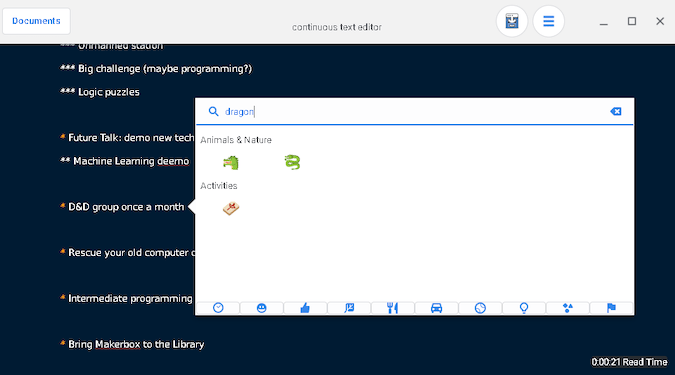Click the 'Logic puzzles' line
Screen dimensions: 675x375
100,92
